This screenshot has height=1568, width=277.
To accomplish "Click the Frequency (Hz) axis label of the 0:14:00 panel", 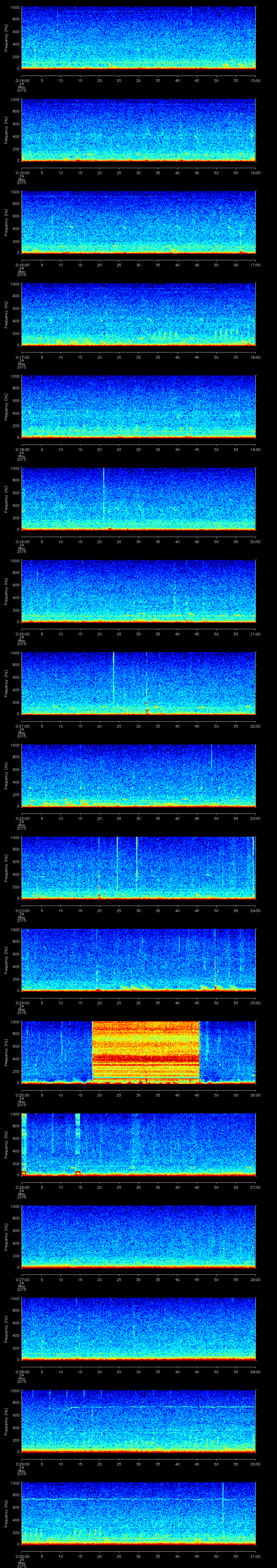I will [x=6, y=38].
